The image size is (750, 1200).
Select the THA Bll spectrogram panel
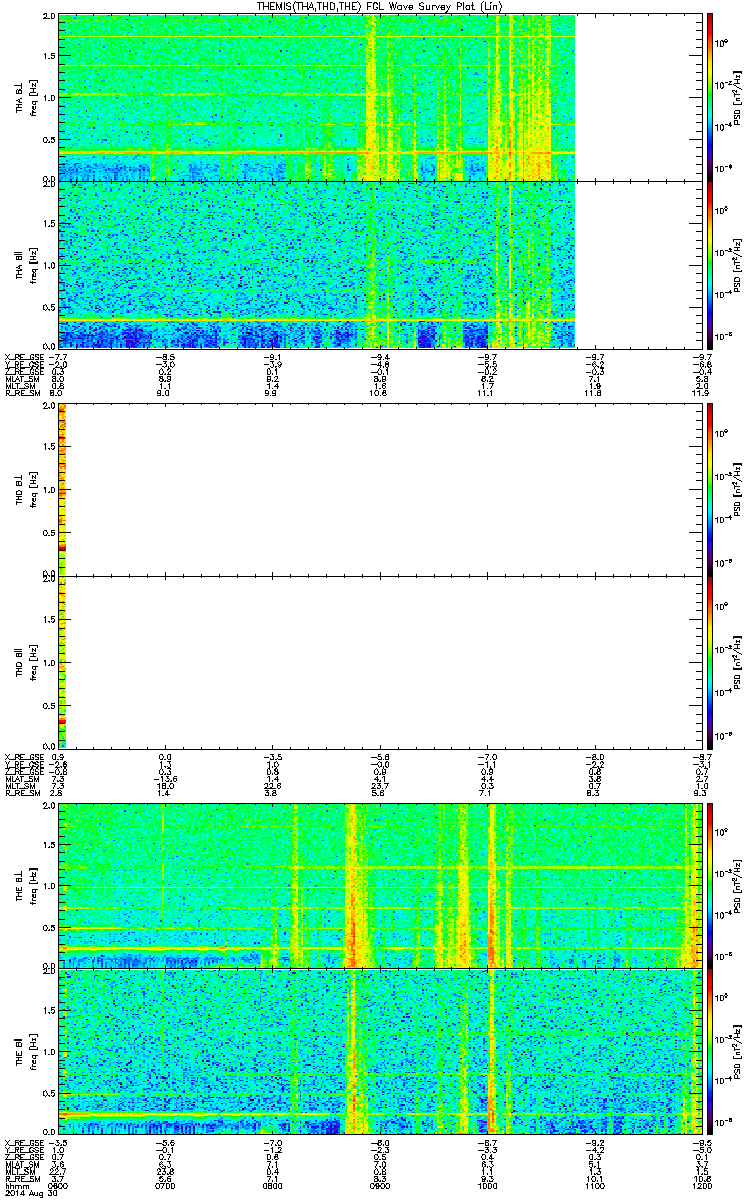click(381, 264)
